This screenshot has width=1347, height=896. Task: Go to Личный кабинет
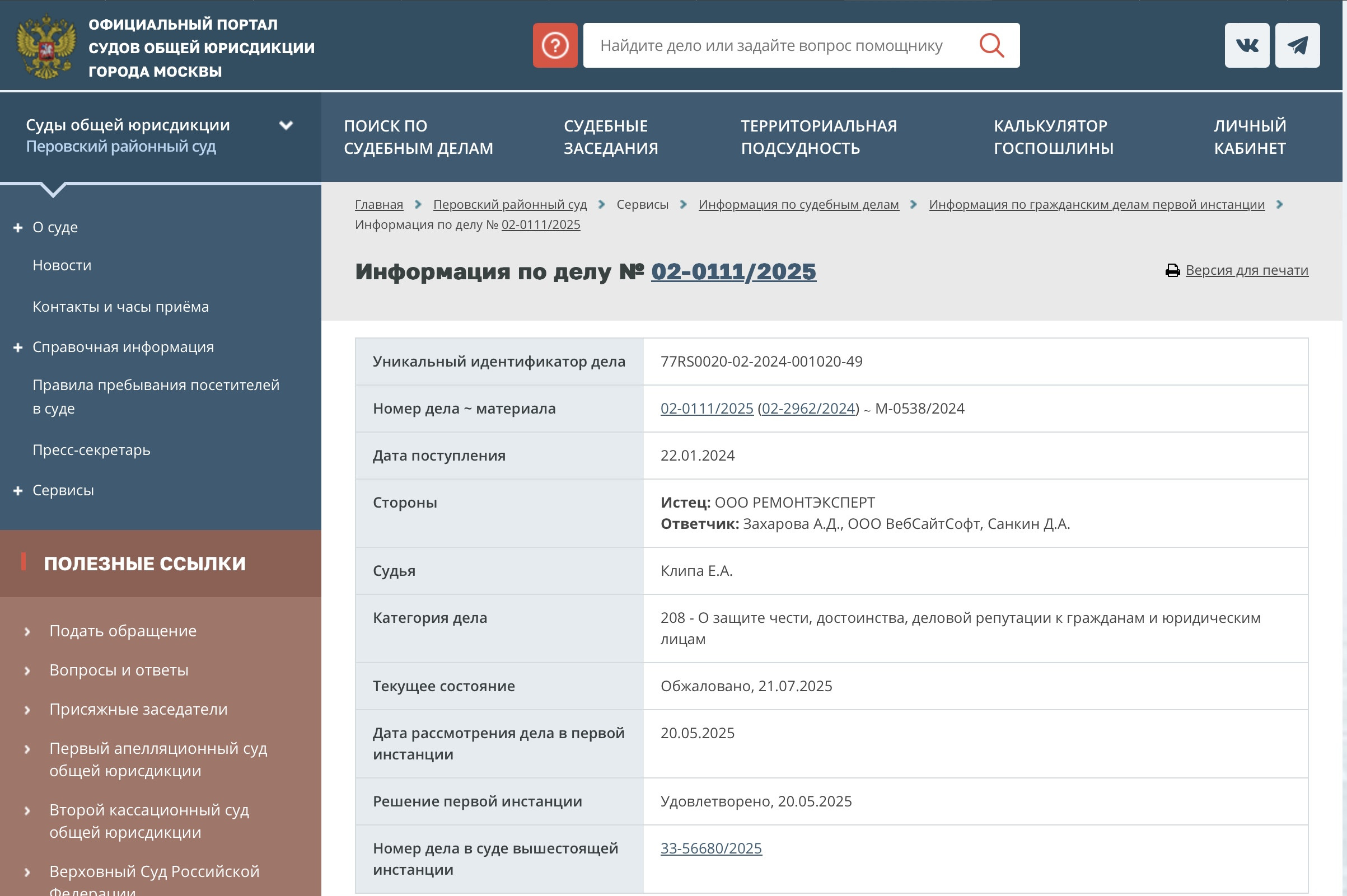tap(1249, 137)
